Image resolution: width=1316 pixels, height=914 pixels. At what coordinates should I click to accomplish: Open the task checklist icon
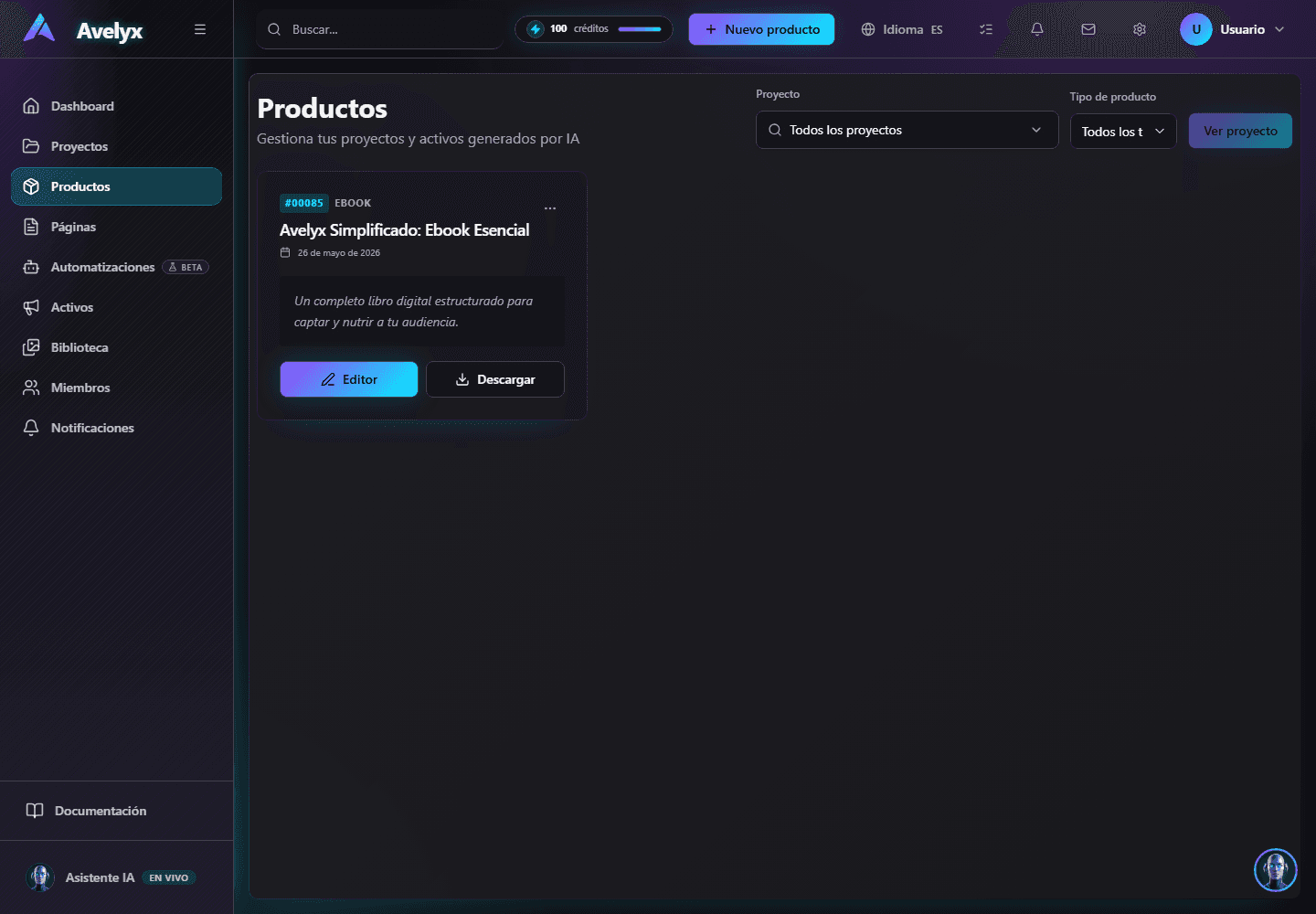[986, 29]
